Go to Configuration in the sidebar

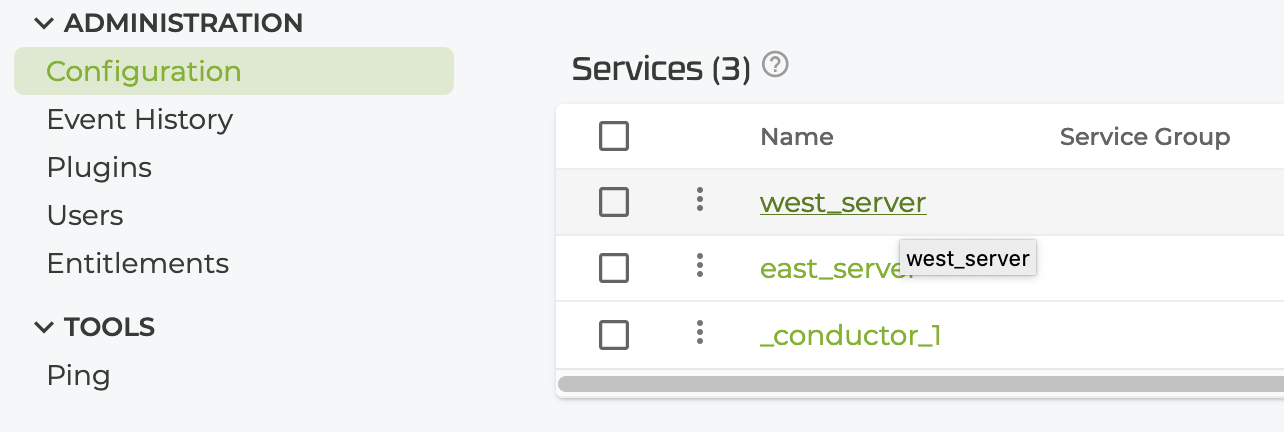pyautogui.click(x=143, y=72)
